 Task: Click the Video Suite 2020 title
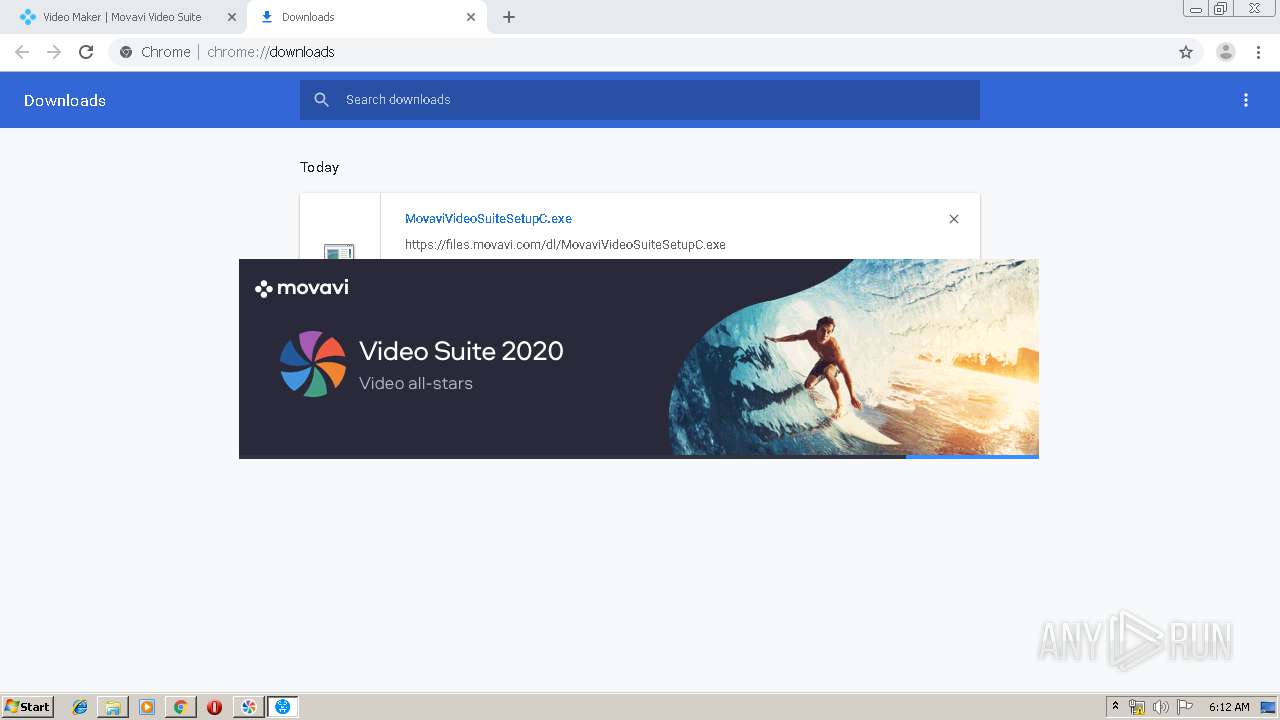click(461, 351)
